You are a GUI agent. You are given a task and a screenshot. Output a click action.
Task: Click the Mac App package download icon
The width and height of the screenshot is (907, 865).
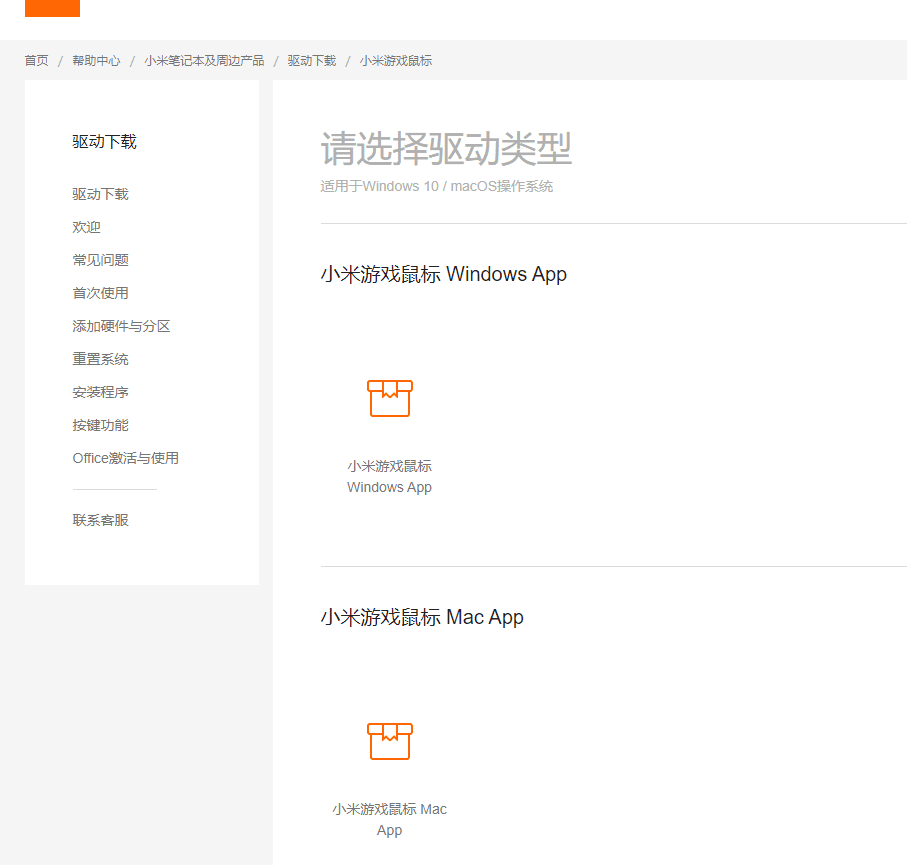(389, 741)
